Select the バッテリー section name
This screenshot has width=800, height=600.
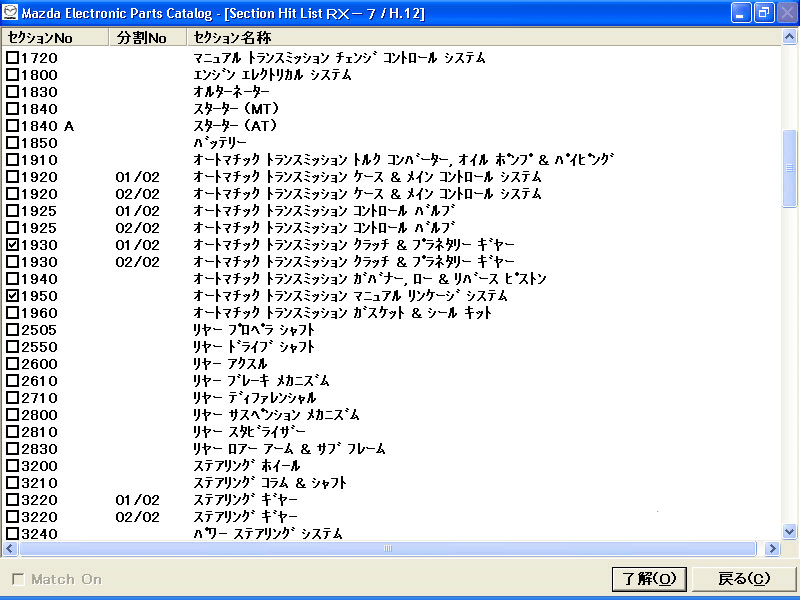[x=220, y=143]
